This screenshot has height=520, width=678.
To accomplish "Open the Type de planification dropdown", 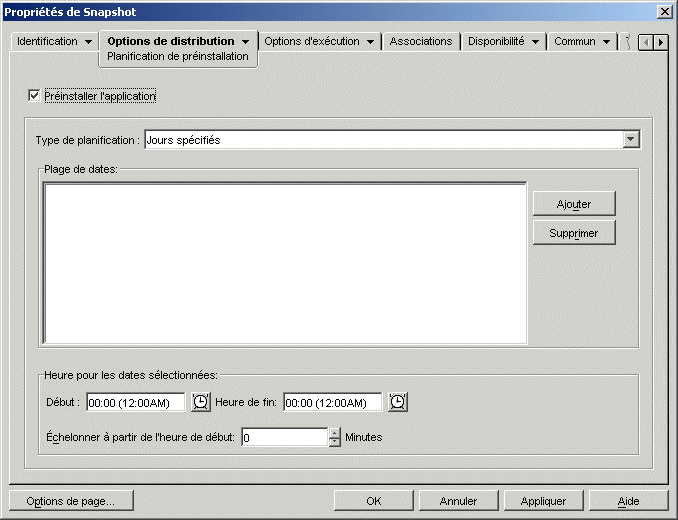I will click(631, 140).
